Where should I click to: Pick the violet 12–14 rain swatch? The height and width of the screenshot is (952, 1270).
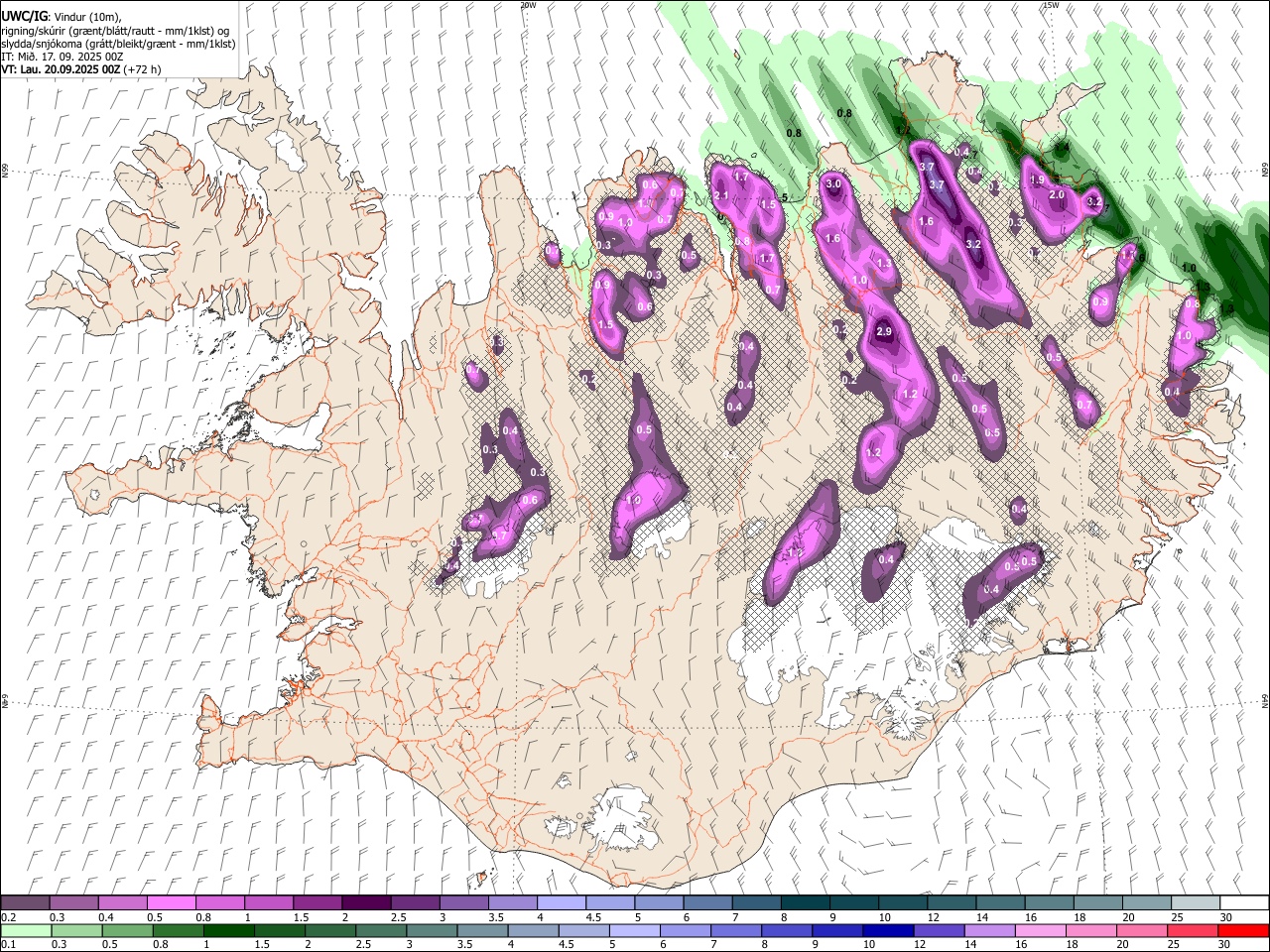point(939,930)
